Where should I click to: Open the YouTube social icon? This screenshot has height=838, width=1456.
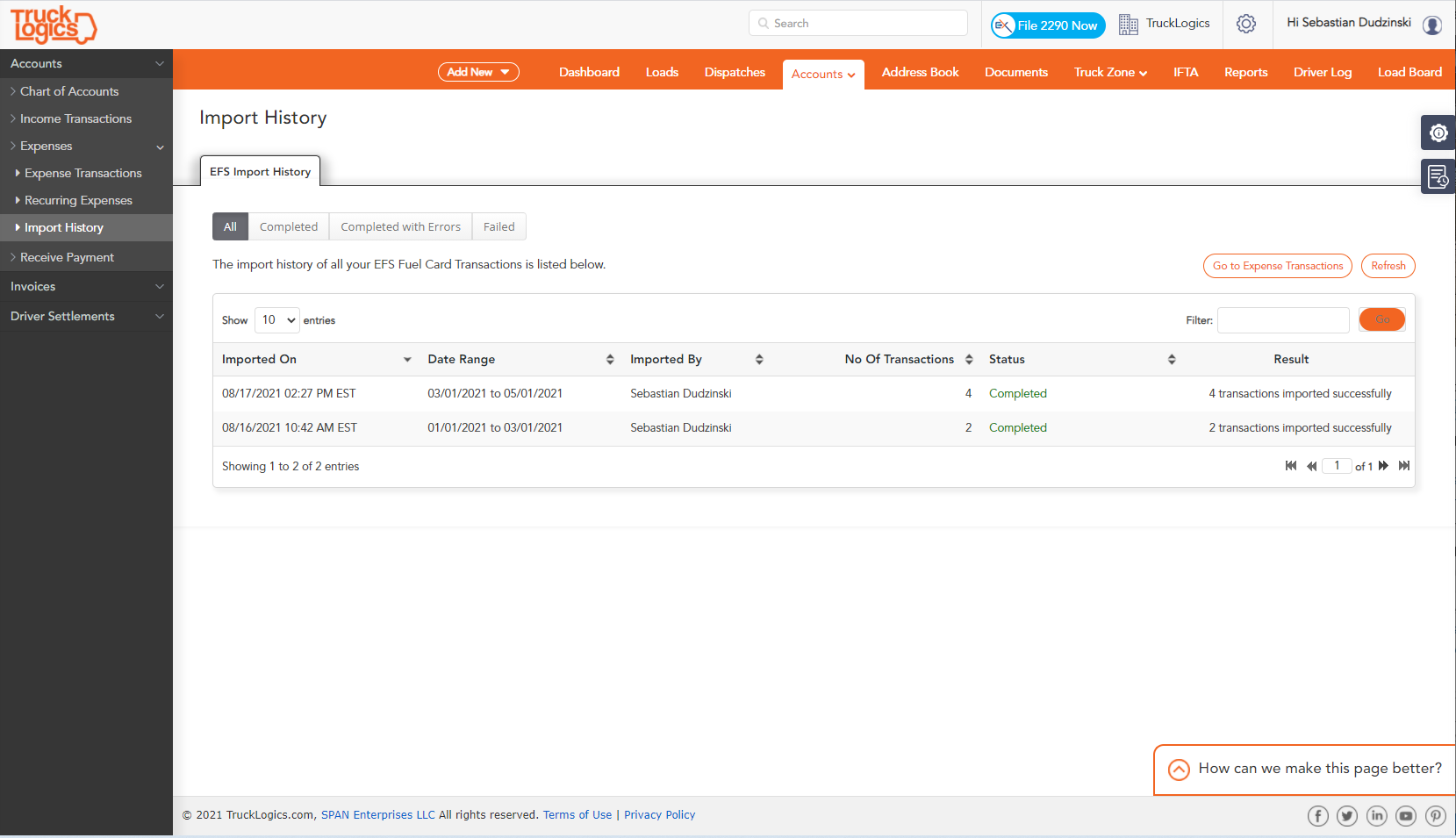click(1406, 816)
